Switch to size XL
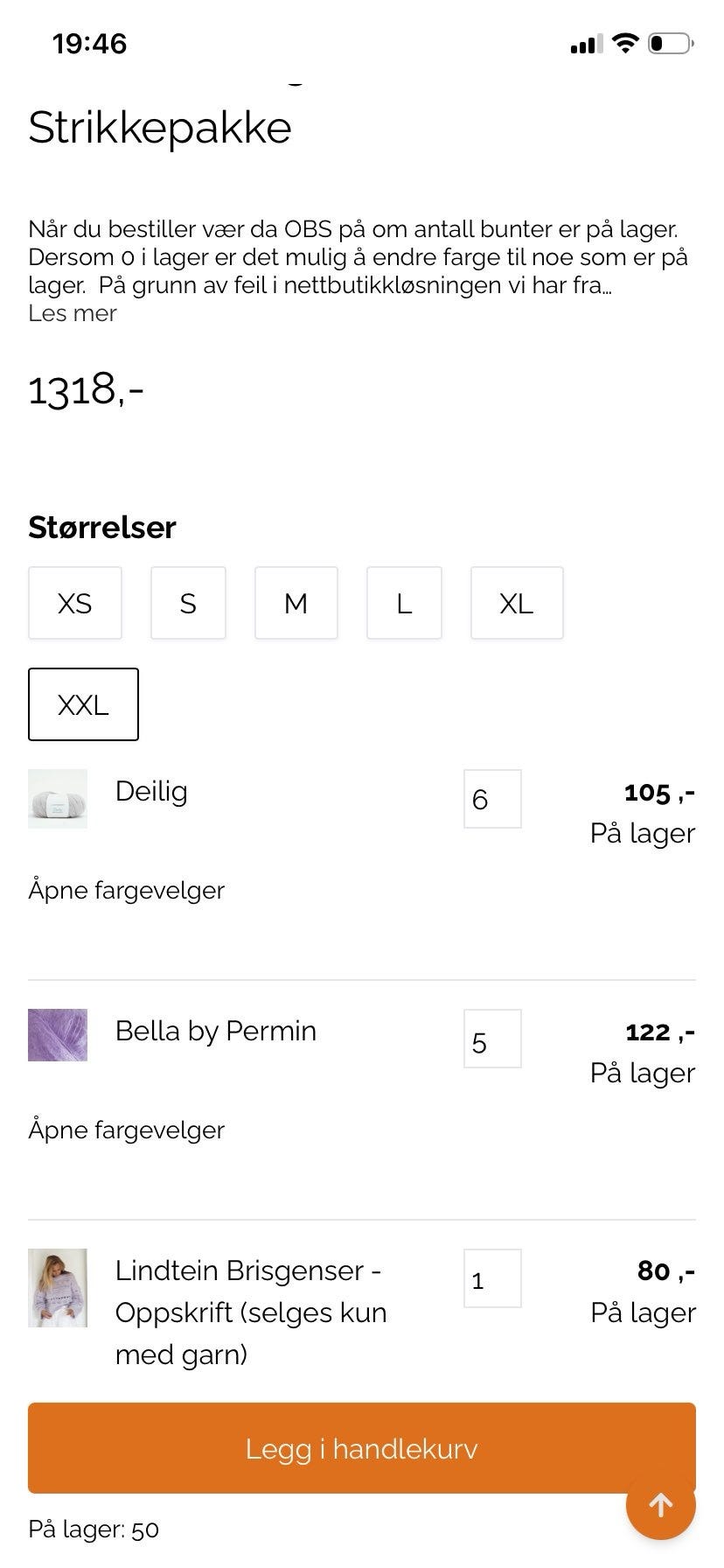The width and height of the screenshot is (724, 1568). [516, 603]
